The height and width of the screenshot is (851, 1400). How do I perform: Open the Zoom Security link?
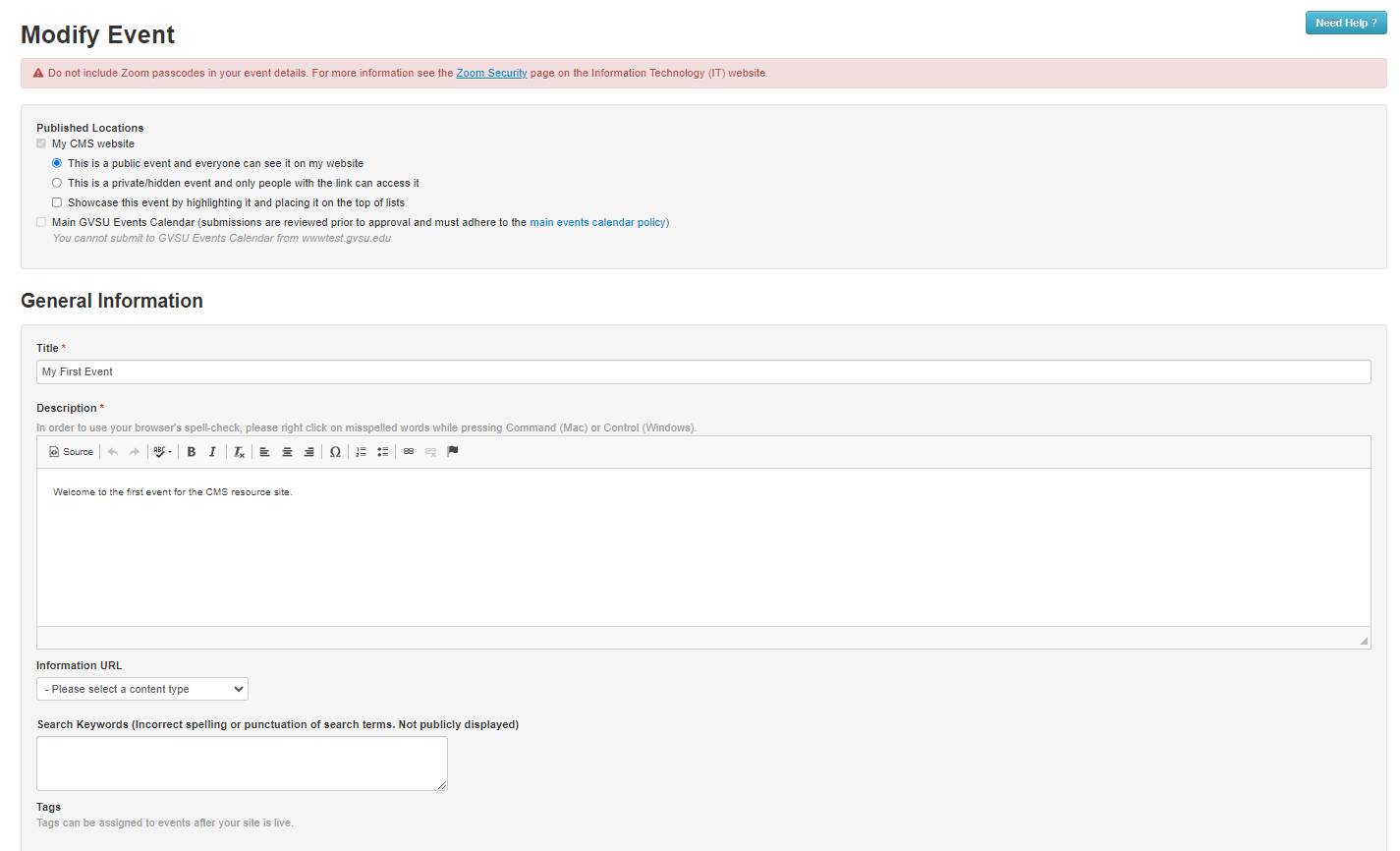(491, 73)
